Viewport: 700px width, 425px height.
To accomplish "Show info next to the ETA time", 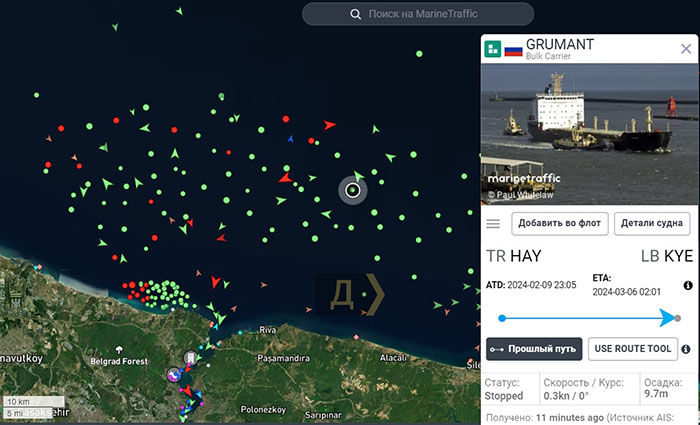I will [687, 285].
